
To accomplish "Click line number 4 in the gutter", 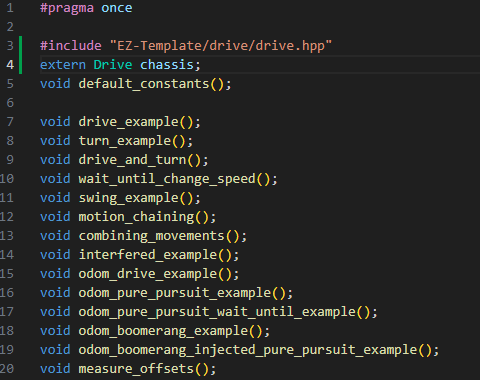I will (10, 65).
